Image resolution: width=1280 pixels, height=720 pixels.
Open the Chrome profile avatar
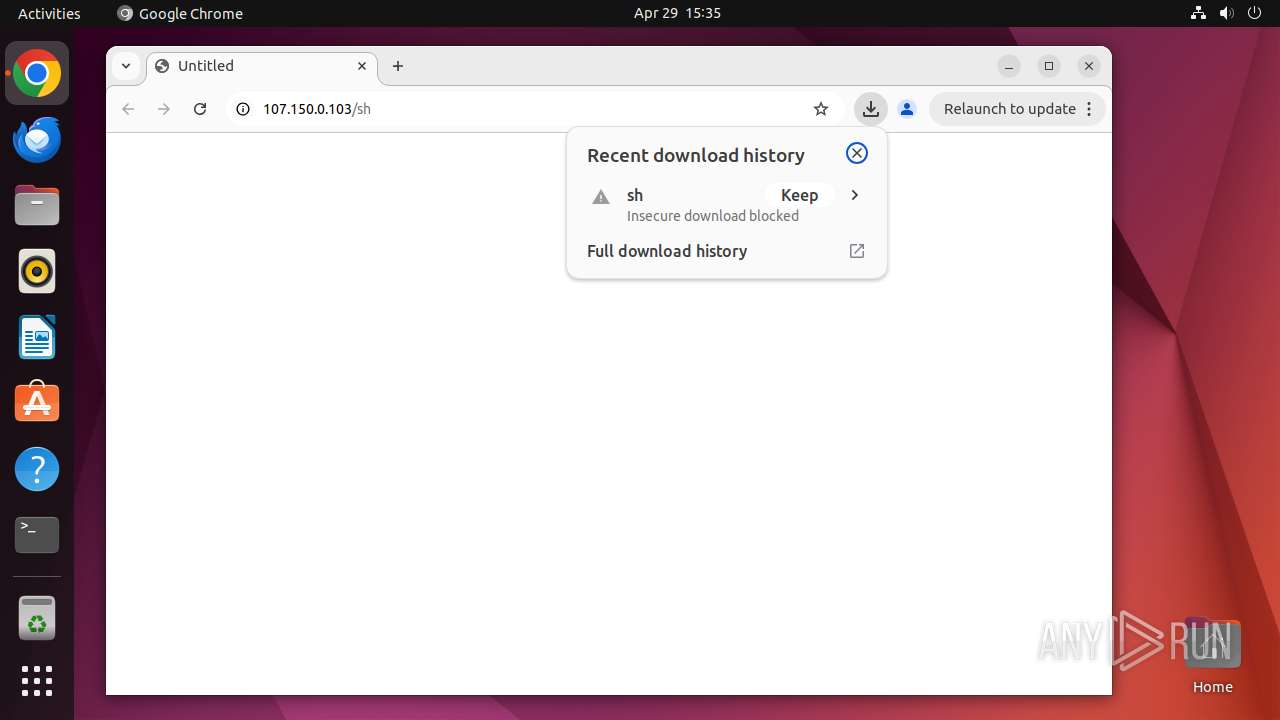coord(907,109)
